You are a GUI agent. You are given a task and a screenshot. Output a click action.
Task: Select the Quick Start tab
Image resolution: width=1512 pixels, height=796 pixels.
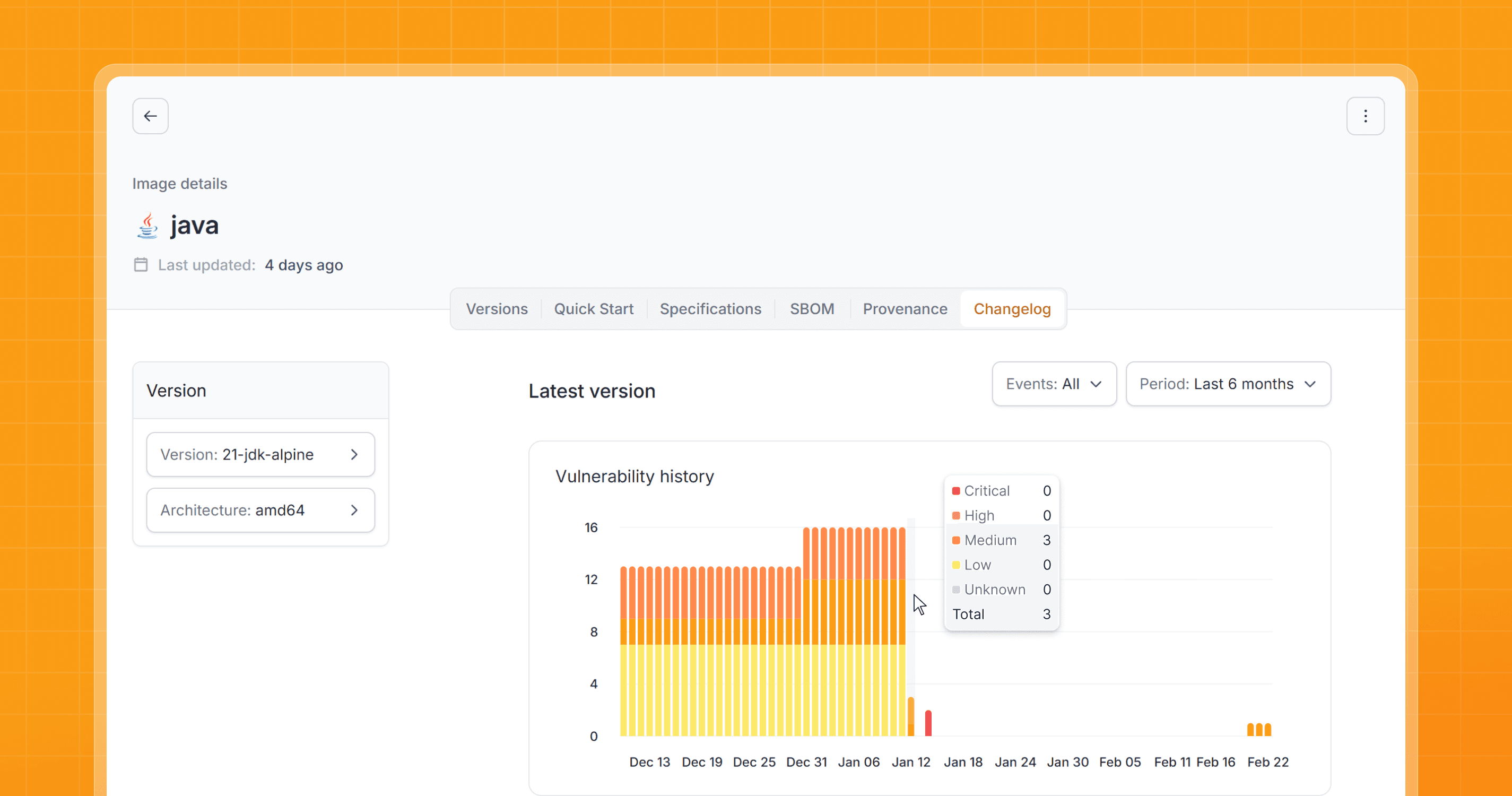pyautogui.click(x=594, y=309)
